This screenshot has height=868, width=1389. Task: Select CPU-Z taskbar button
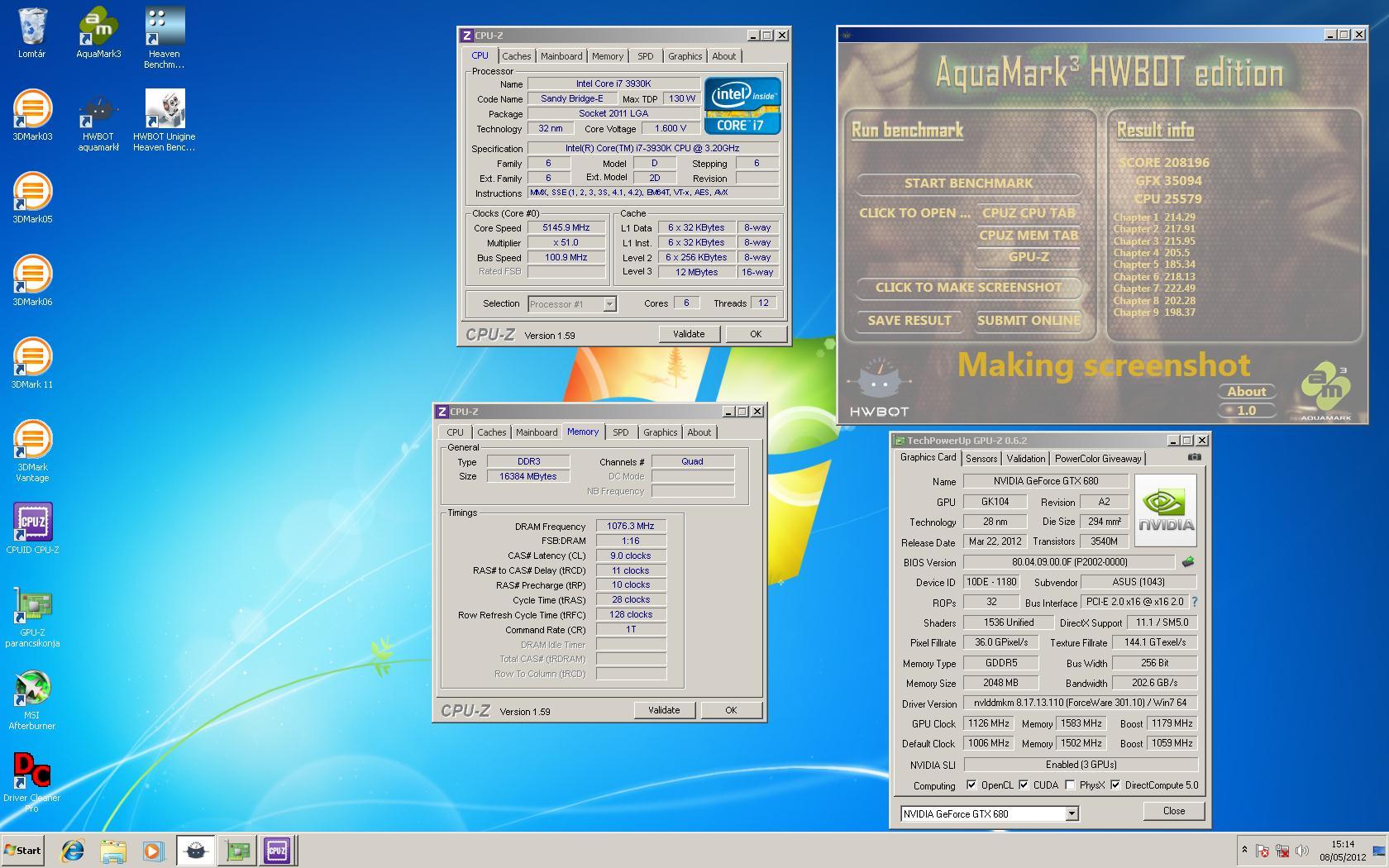(x=277, y=850)
